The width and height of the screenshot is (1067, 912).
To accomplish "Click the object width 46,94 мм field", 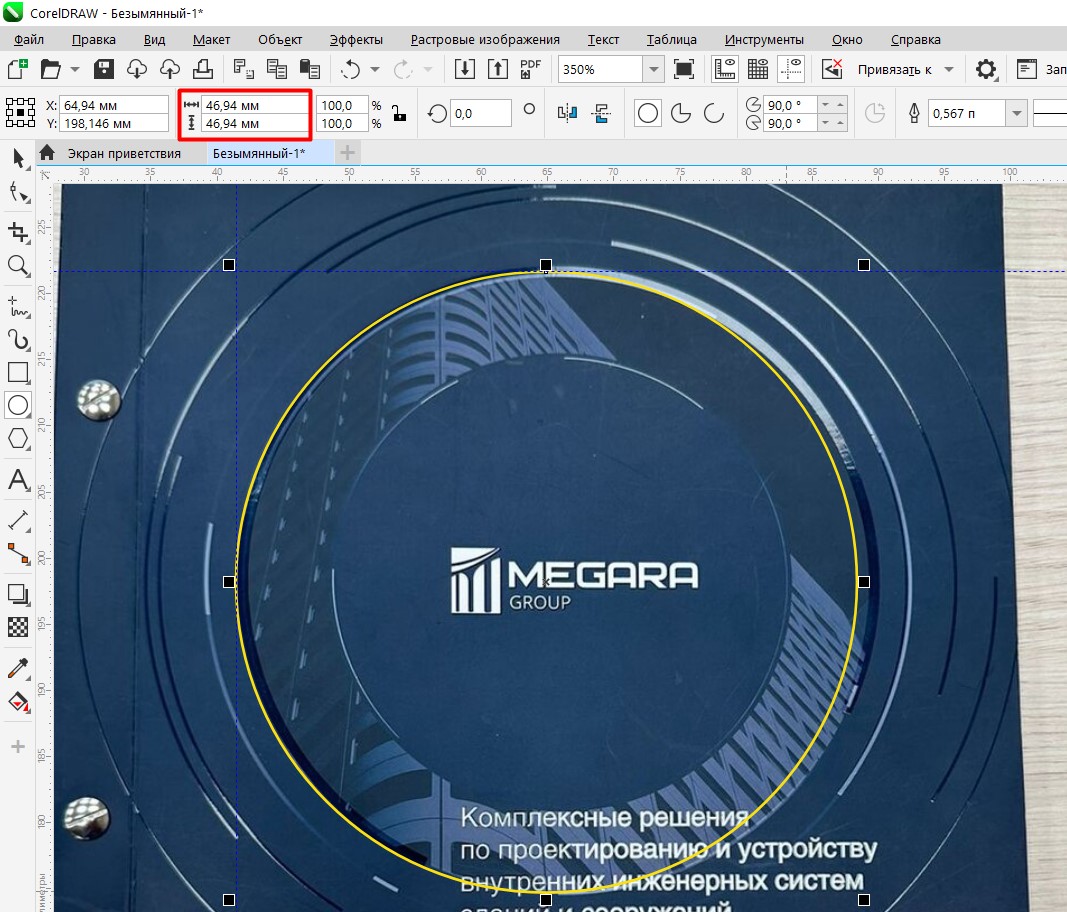I will tap(255, 105).
